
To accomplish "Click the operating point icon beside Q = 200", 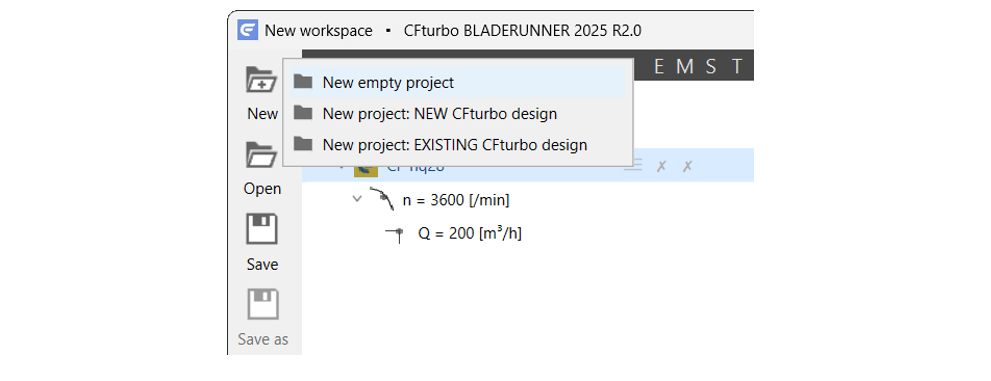I will [x=395, y=234].
